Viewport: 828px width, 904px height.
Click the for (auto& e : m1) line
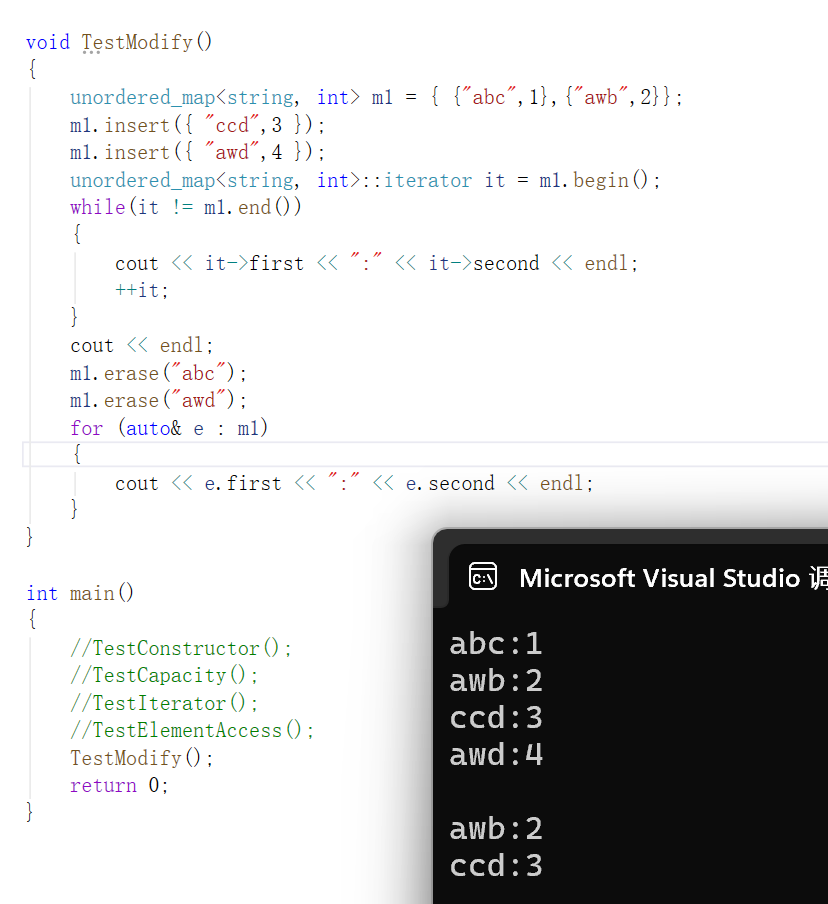[x=169, y=428]
